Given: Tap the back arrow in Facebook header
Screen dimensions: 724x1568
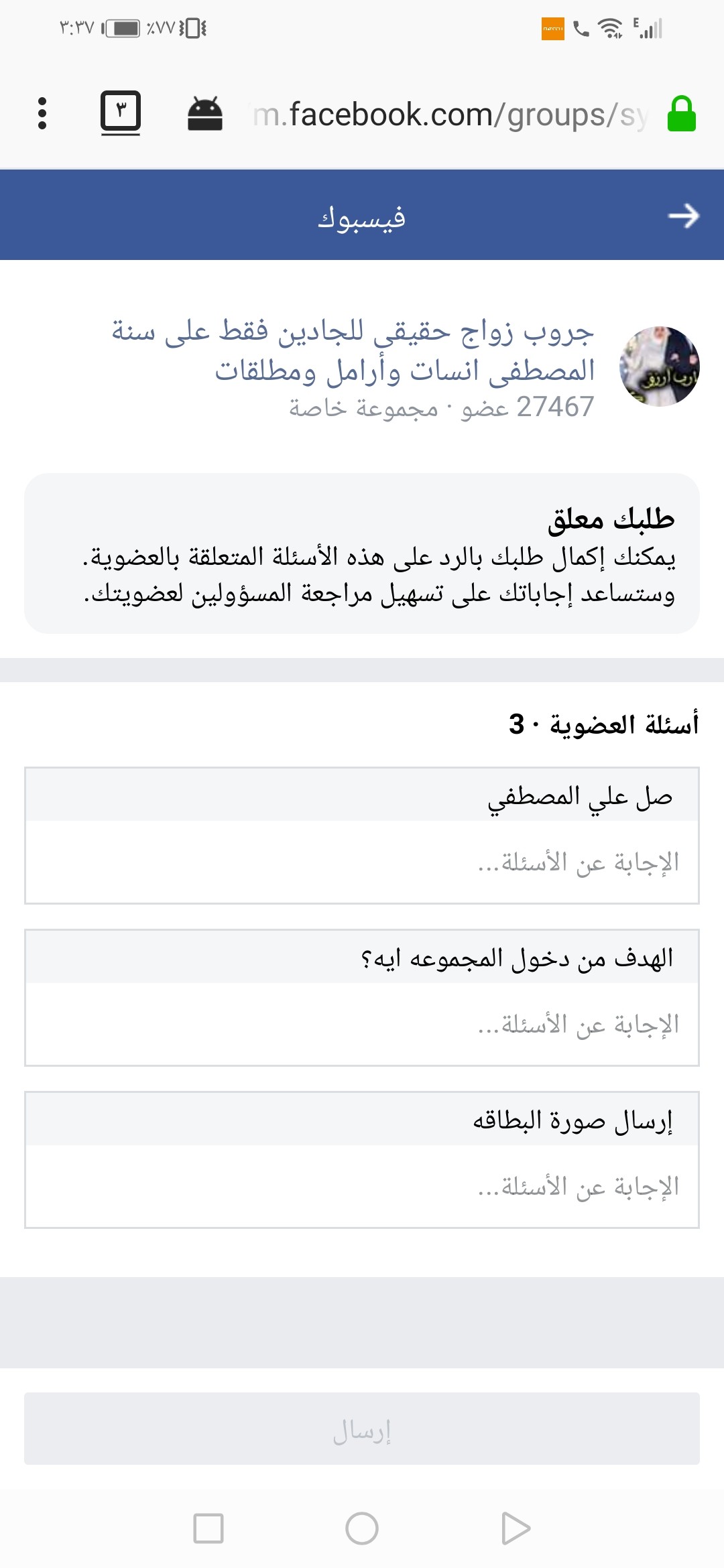Looking at the screenshot, I should (x=684, y=216).
